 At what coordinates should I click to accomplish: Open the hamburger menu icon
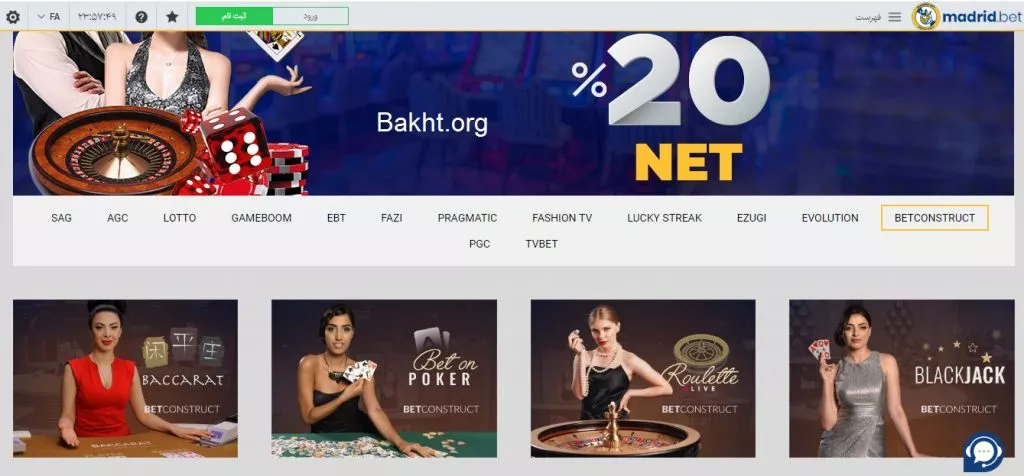tap(895, 17)
